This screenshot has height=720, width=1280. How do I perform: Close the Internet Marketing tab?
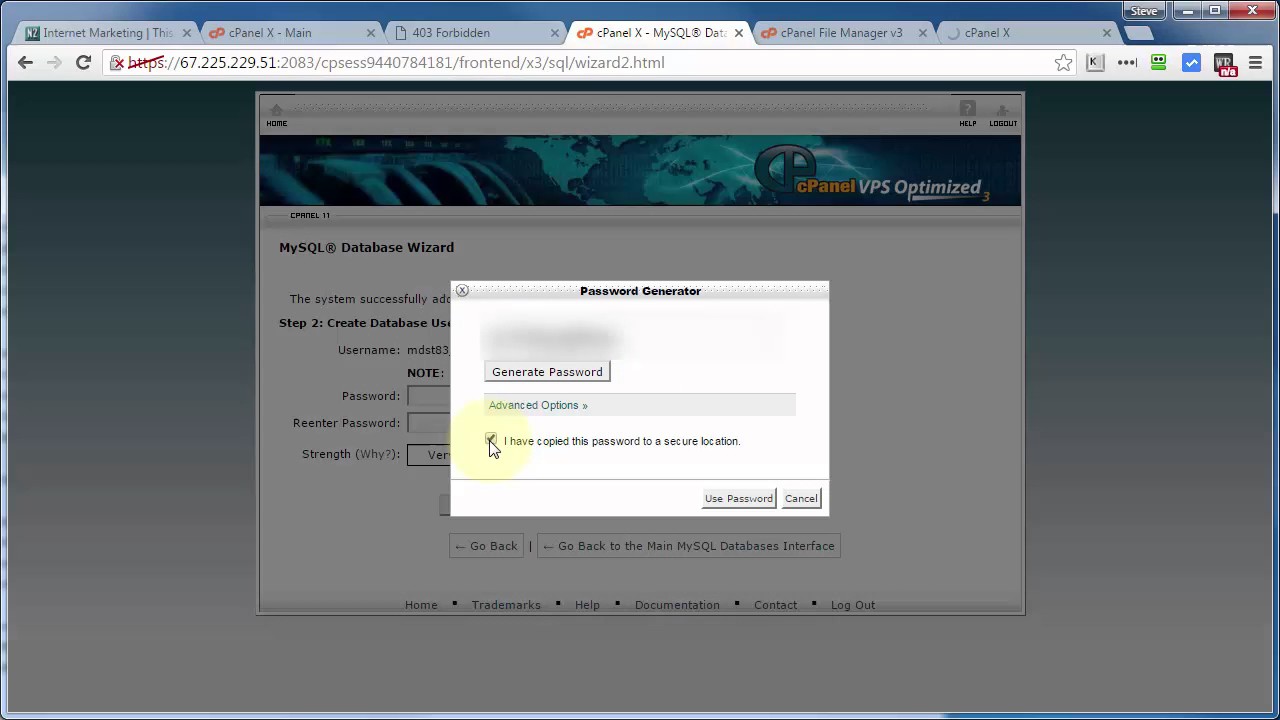pos(187,33)
